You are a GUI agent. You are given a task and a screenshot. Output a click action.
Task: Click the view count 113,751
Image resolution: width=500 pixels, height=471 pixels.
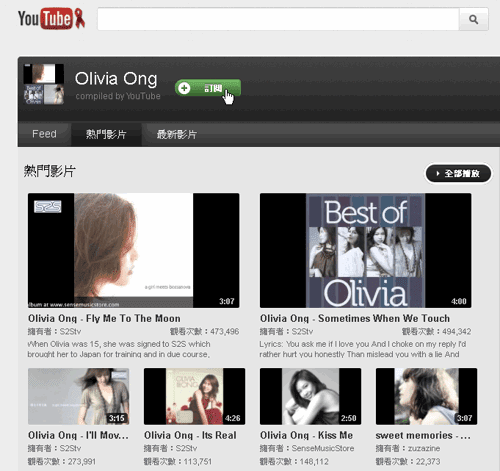pyautogui.click(x=198, y=462)
